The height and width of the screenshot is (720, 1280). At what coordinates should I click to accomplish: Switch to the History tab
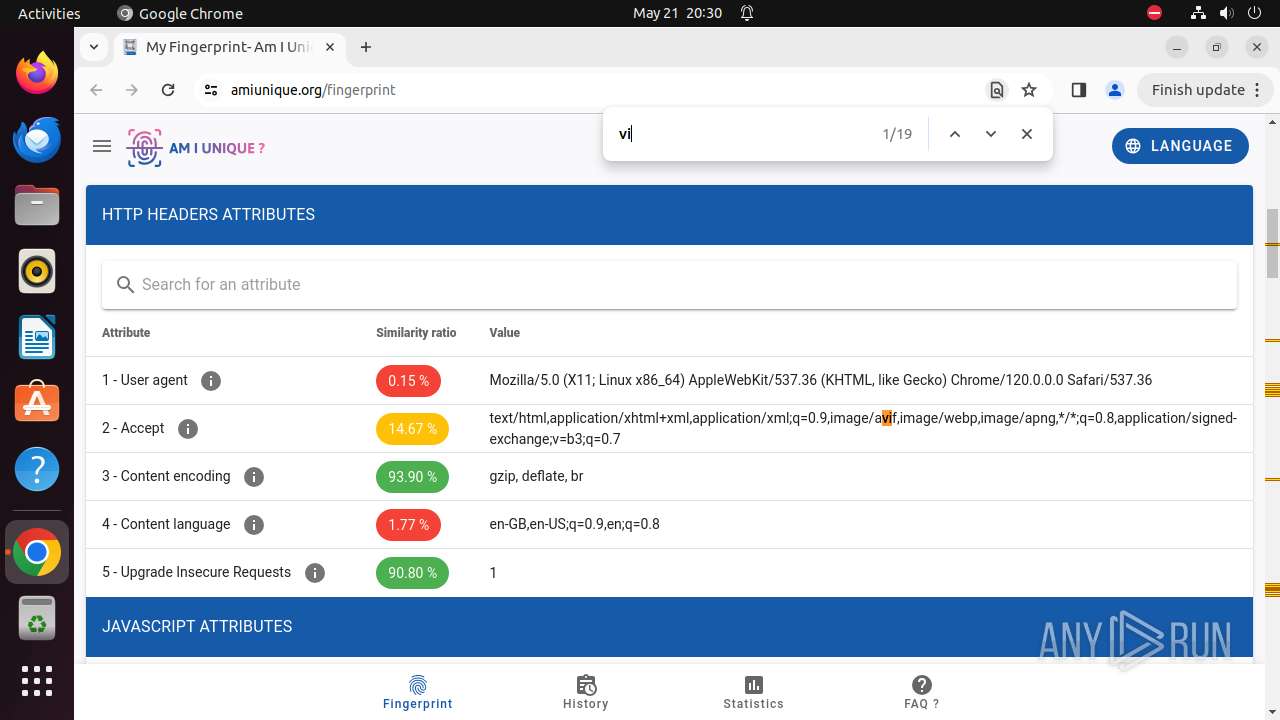[586, 692]
